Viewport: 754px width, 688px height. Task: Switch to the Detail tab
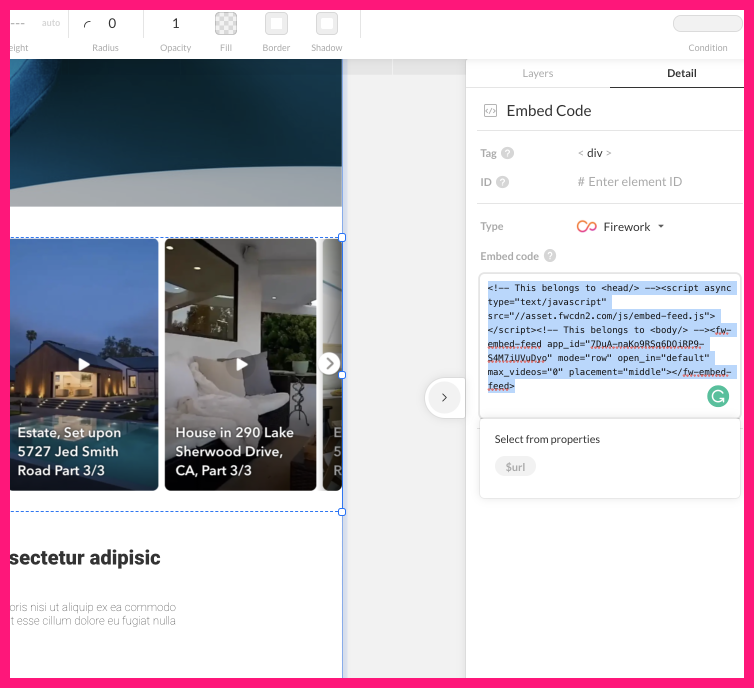[x=681, y=73]
